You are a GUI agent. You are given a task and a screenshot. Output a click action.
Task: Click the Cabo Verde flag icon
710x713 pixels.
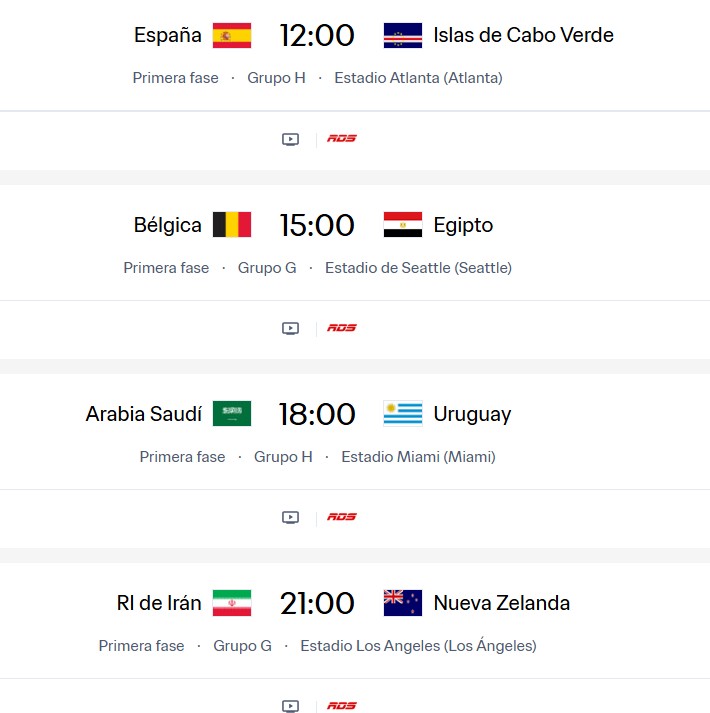coord(403,36)
